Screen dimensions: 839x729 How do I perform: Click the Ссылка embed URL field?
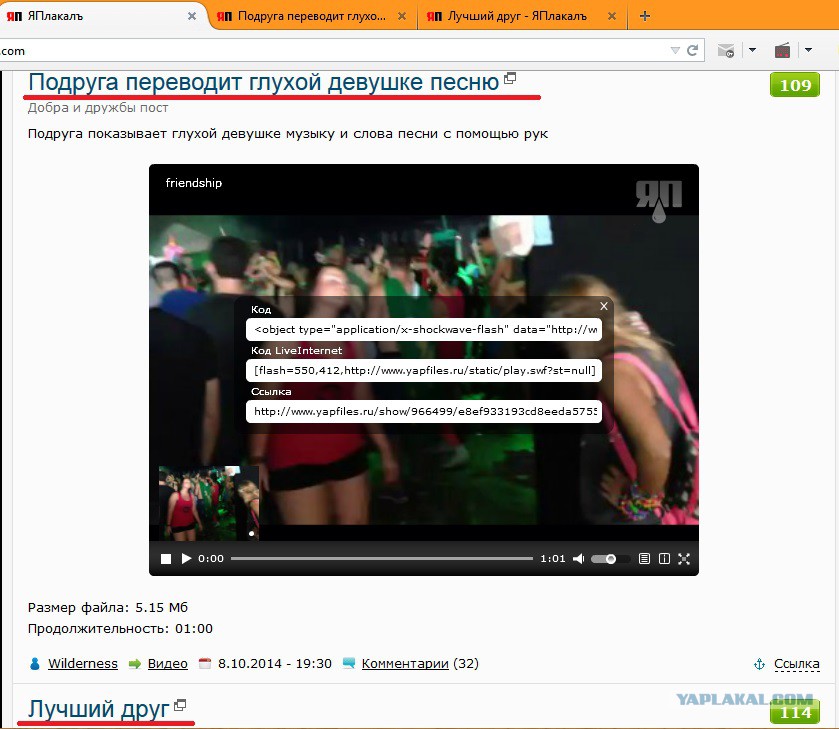[x=424, y=412]
